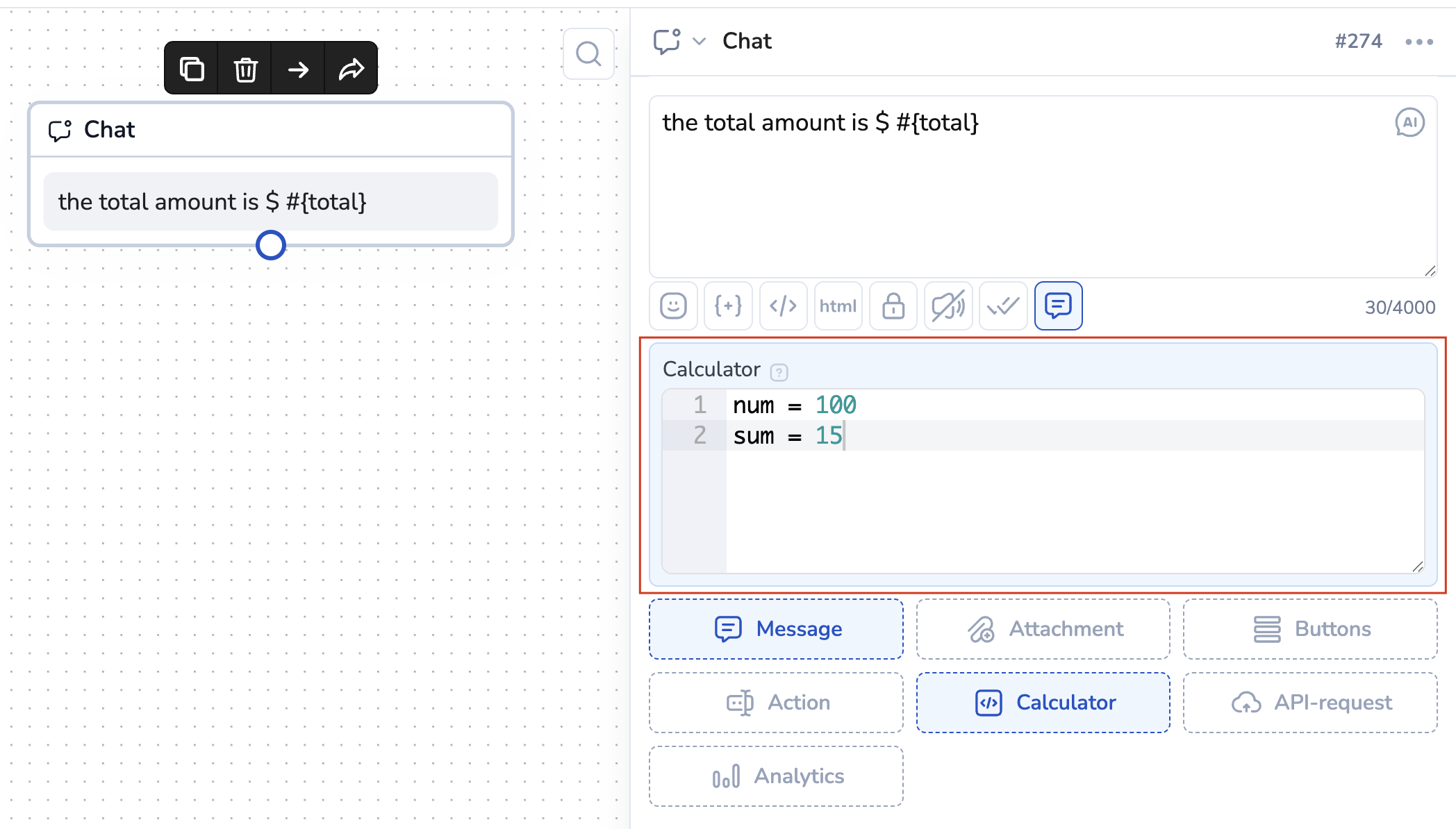Toggle the double checkmark option
The width and height of the screenshot is (1456, 829).
[1003, 305]
